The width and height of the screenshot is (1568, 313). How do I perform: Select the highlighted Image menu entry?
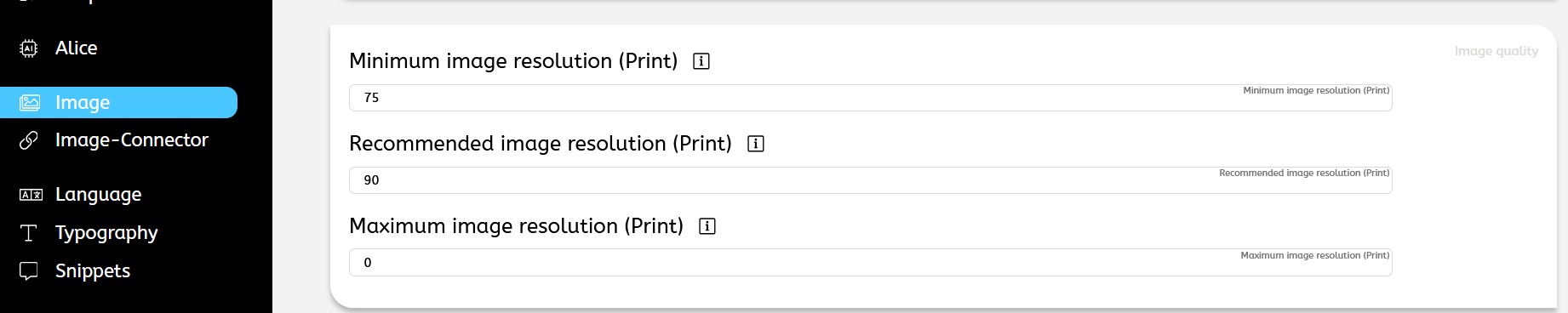coord(118,103)
